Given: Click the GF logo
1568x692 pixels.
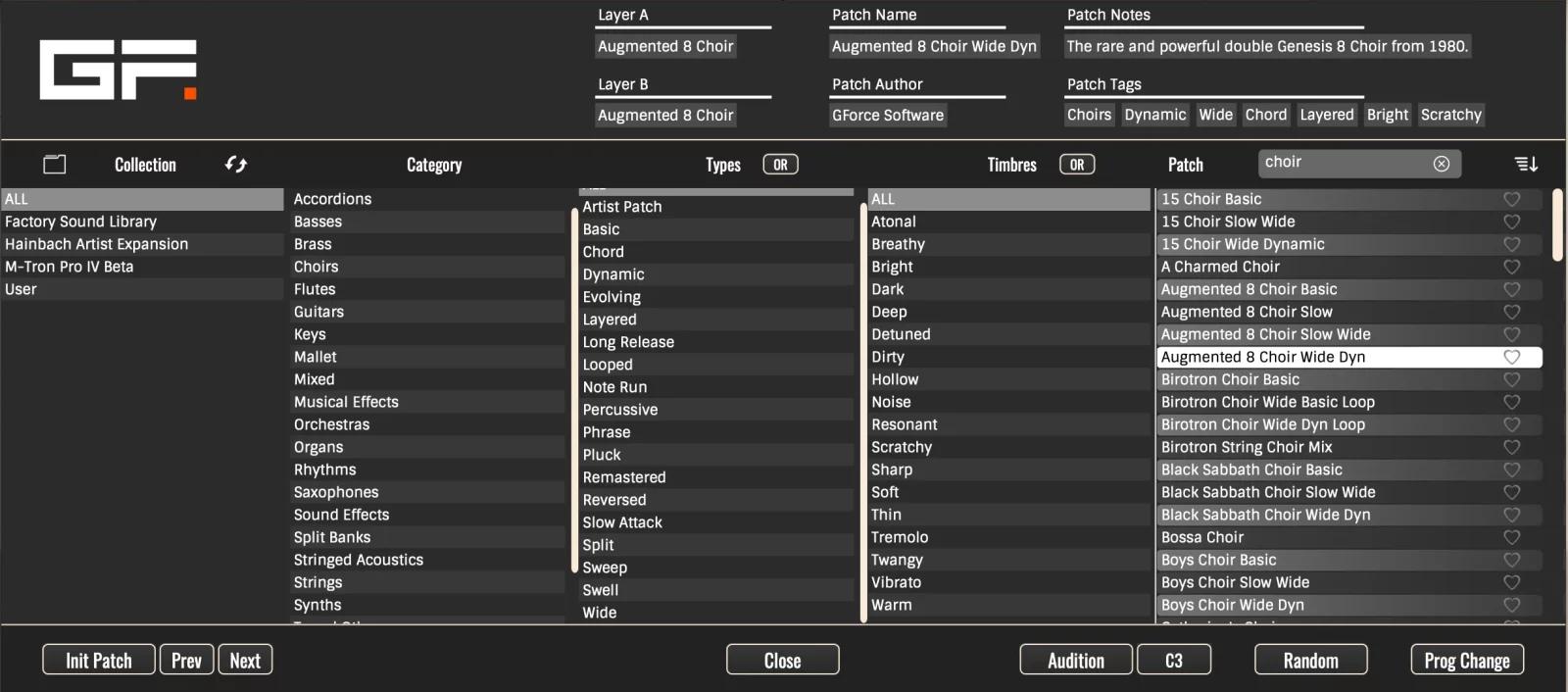Looking at the screenshot, I should click(x=118, y=70).
